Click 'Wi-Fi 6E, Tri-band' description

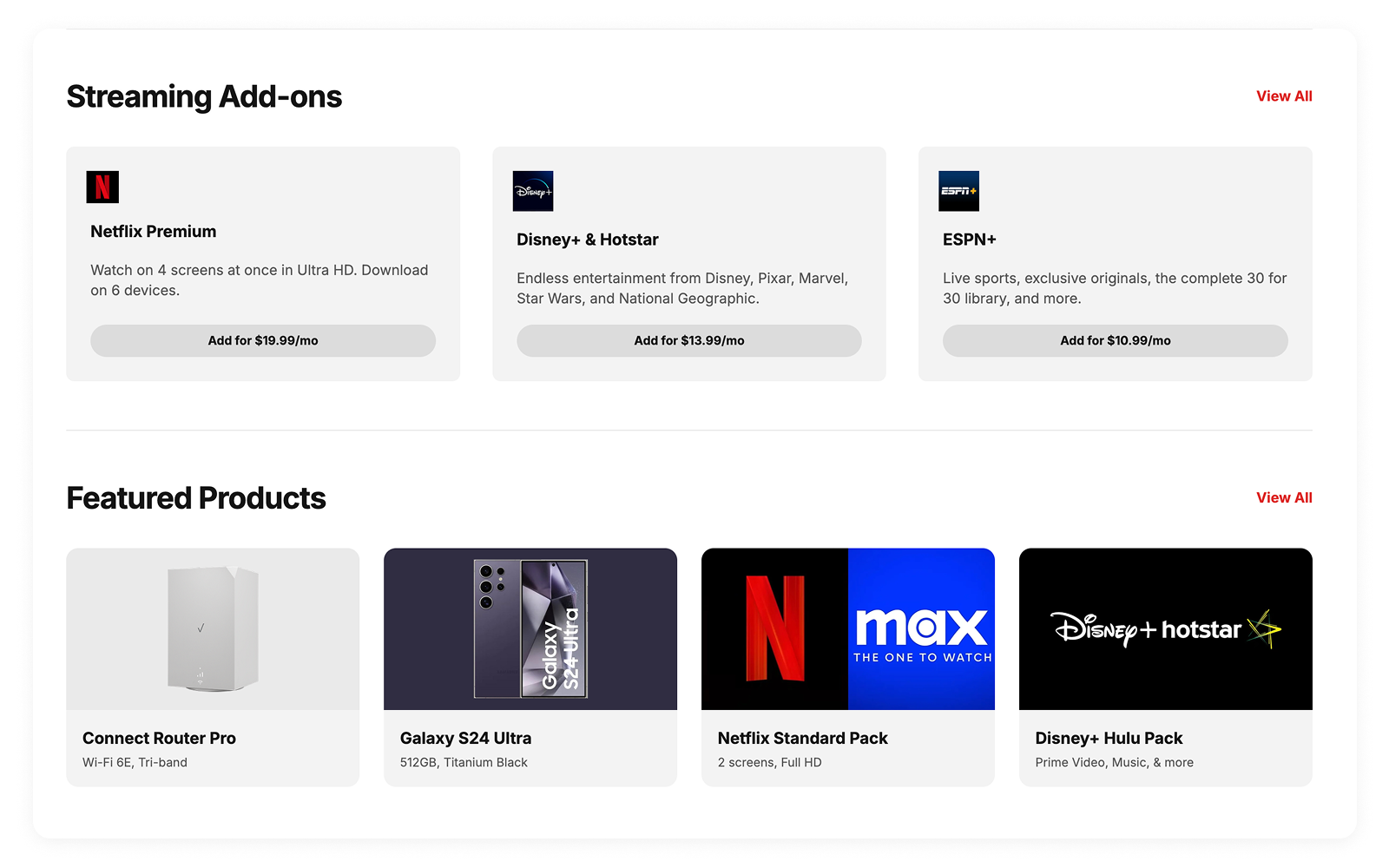coord(135,763)
